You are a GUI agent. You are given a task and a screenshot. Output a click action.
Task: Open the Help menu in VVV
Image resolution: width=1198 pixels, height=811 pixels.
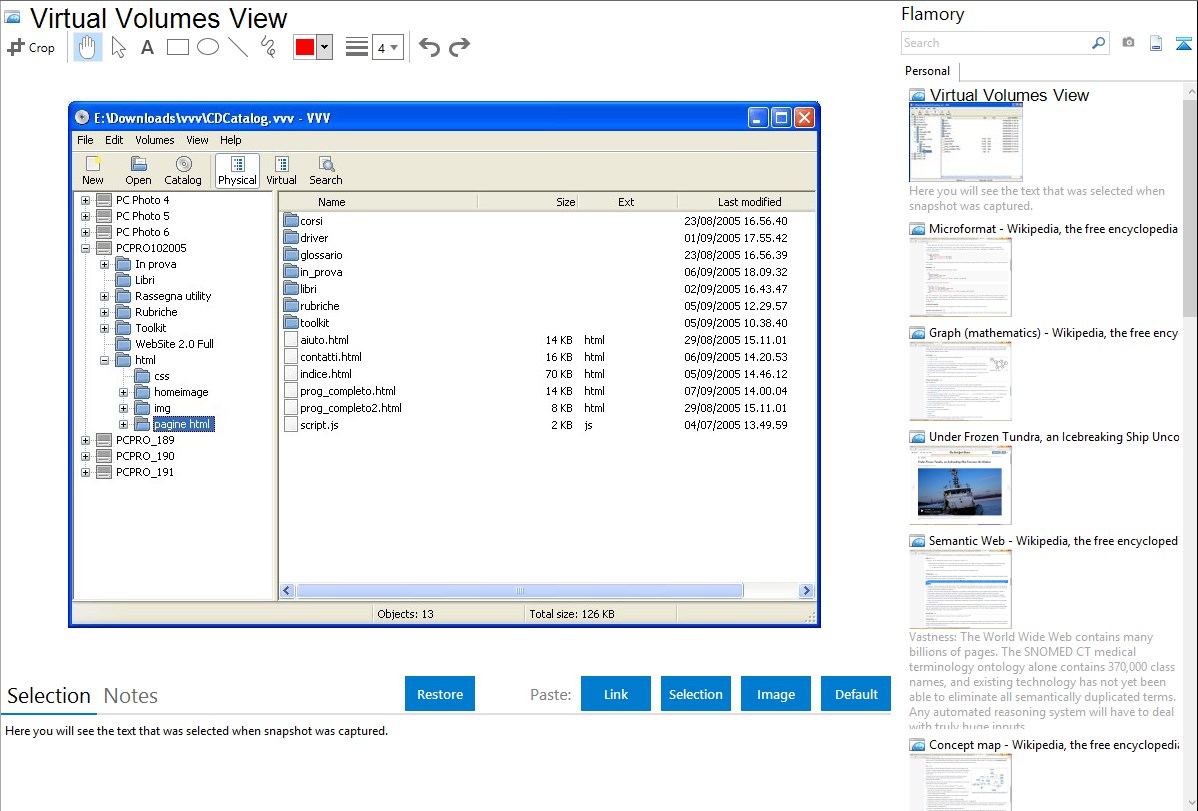pos(231,140)
